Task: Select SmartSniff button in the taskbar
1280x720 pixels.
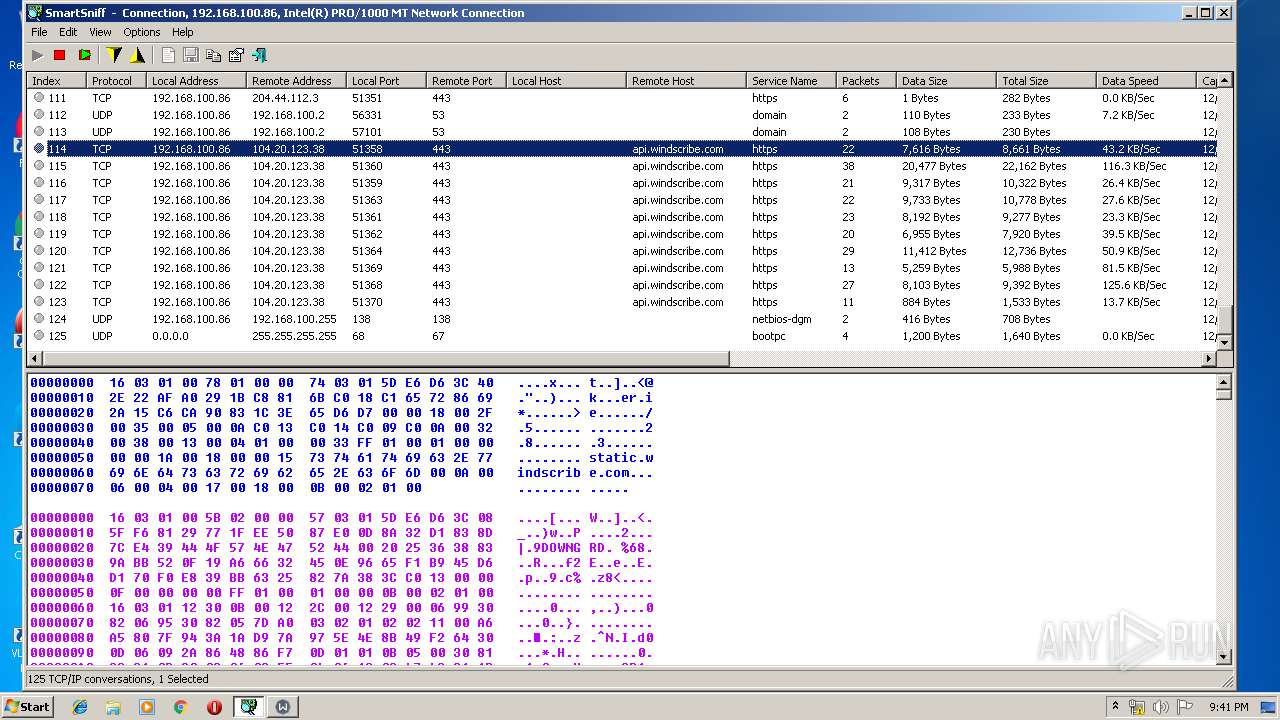Action: (x=248, y=707)
